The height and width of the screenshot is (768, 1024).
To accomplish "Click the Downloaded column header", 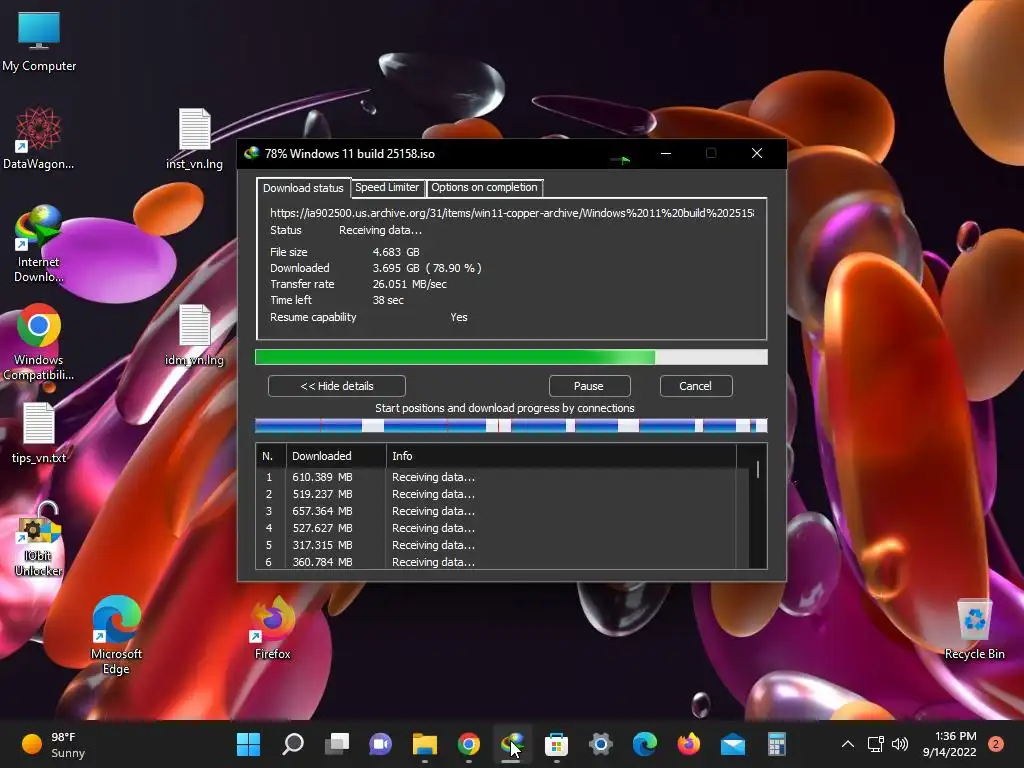I will point(336,456).
